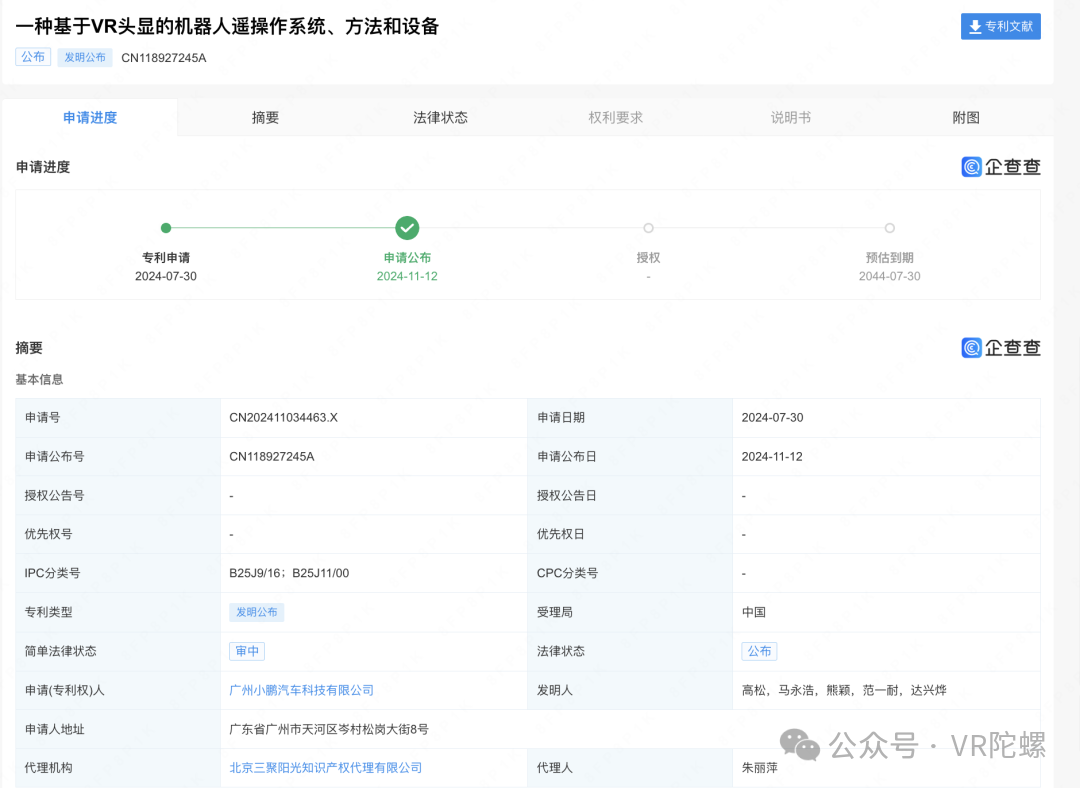Select the hollow circle marker above 预估到期
This screenshot has height=788, width=1080.
pos(890,228)
